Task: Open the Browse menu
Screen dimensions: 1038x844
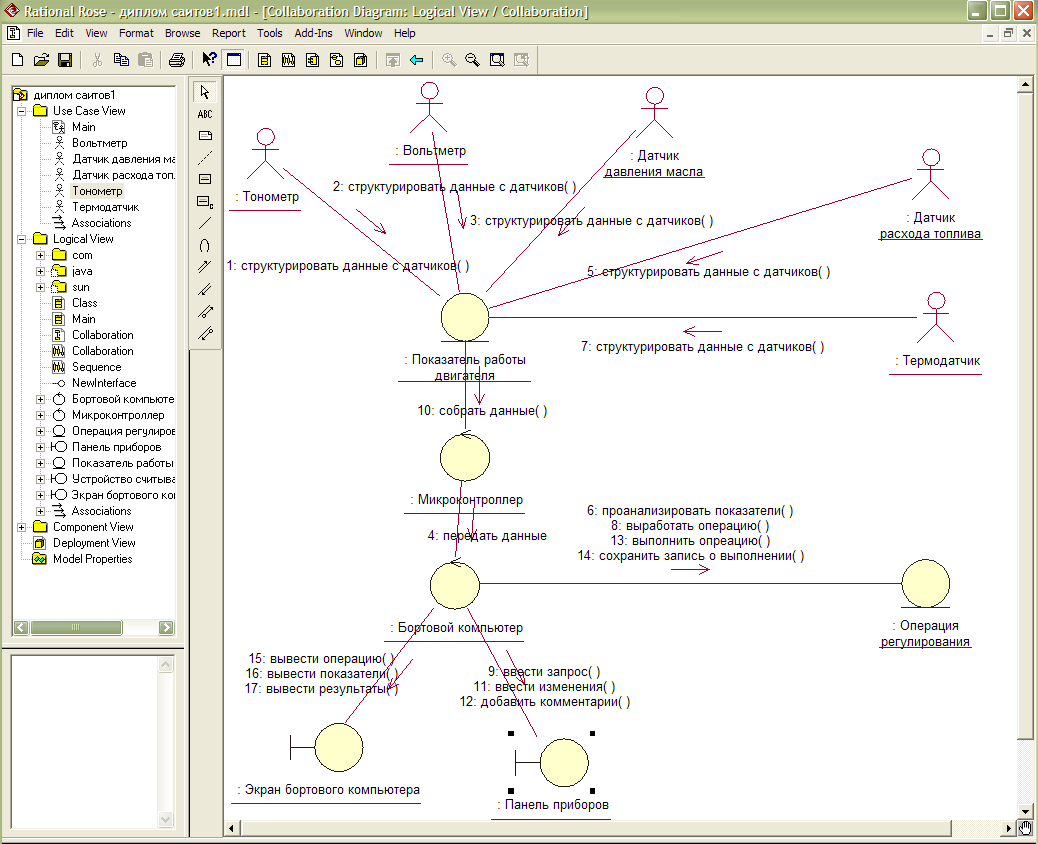Action: point(182,33)
